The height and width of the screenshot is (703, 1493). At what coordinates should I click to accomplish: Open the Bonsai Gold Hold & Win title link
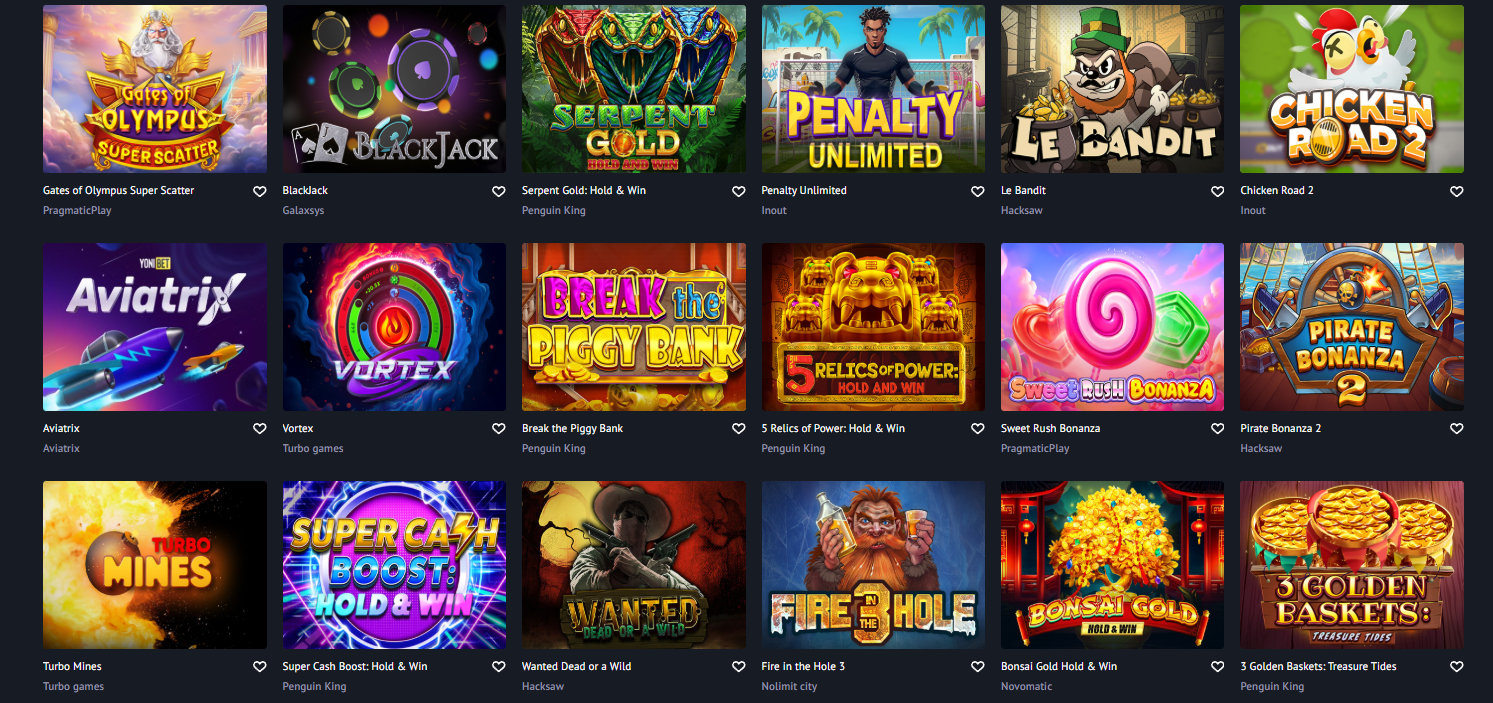click(x=1059, y=666)
